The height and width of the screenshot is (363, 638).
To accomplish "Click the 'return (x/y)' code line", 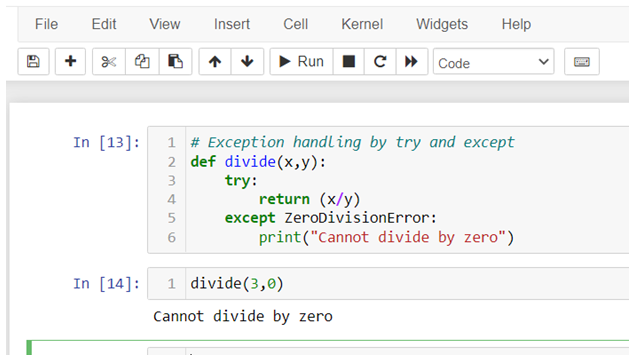I will click(310, 199).
